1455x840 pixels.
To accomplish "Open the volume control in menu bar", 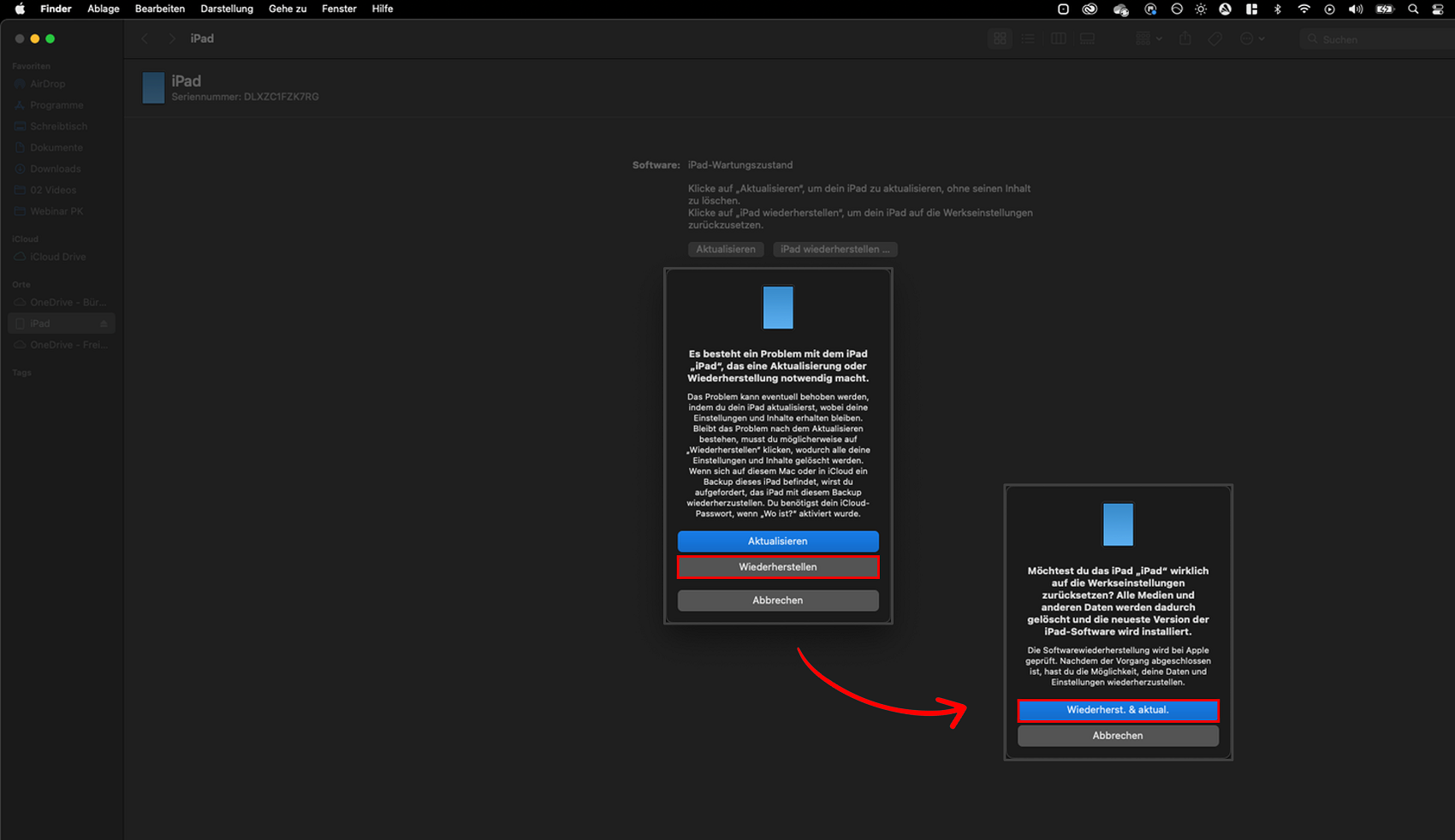I will (1356, 9).
